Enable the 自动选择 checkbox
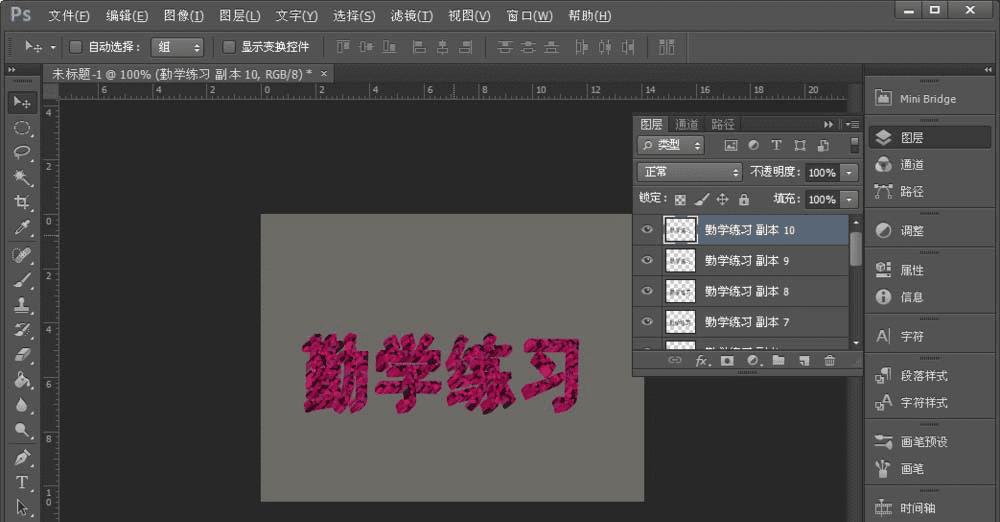 75,47
